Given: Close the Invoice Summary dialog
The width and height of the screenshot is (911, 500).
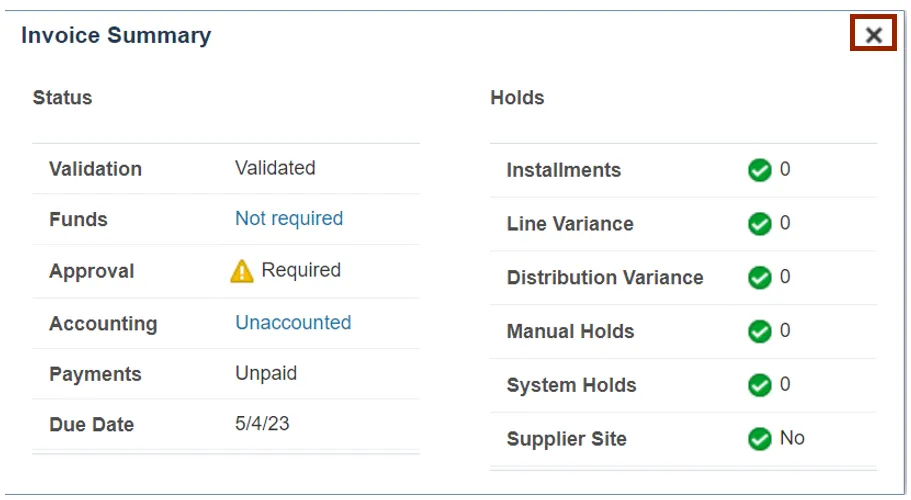Looking at the screenshot, I should point(873,36).
